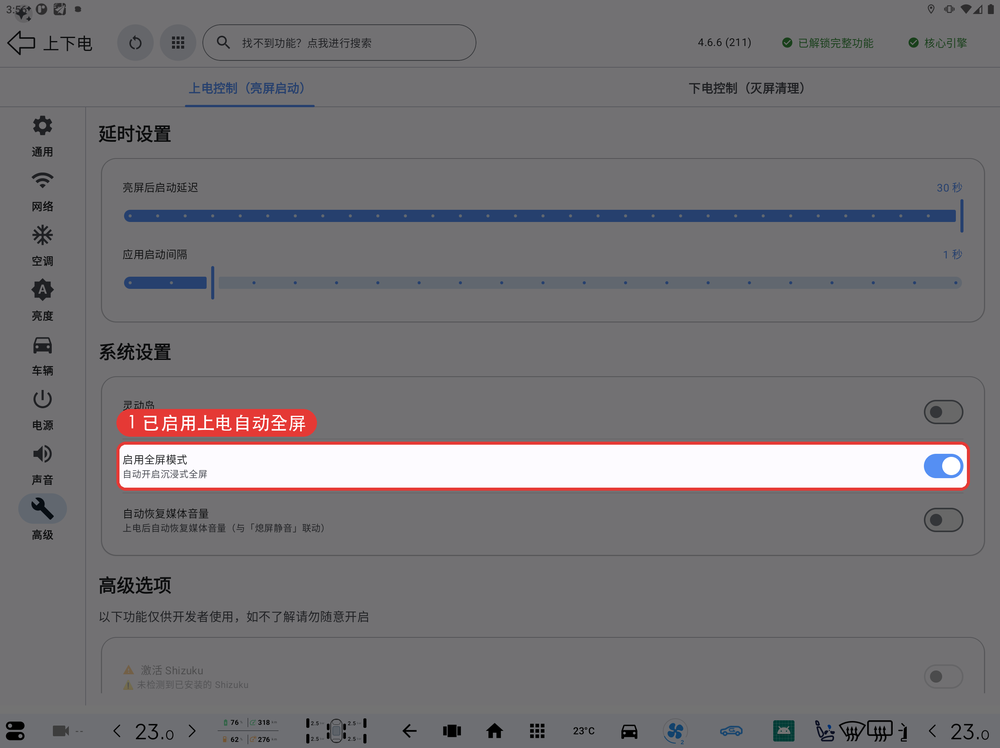Open the car icon in bottom bar
This screenshot has height=748, width=1000.
click(629, 731)
